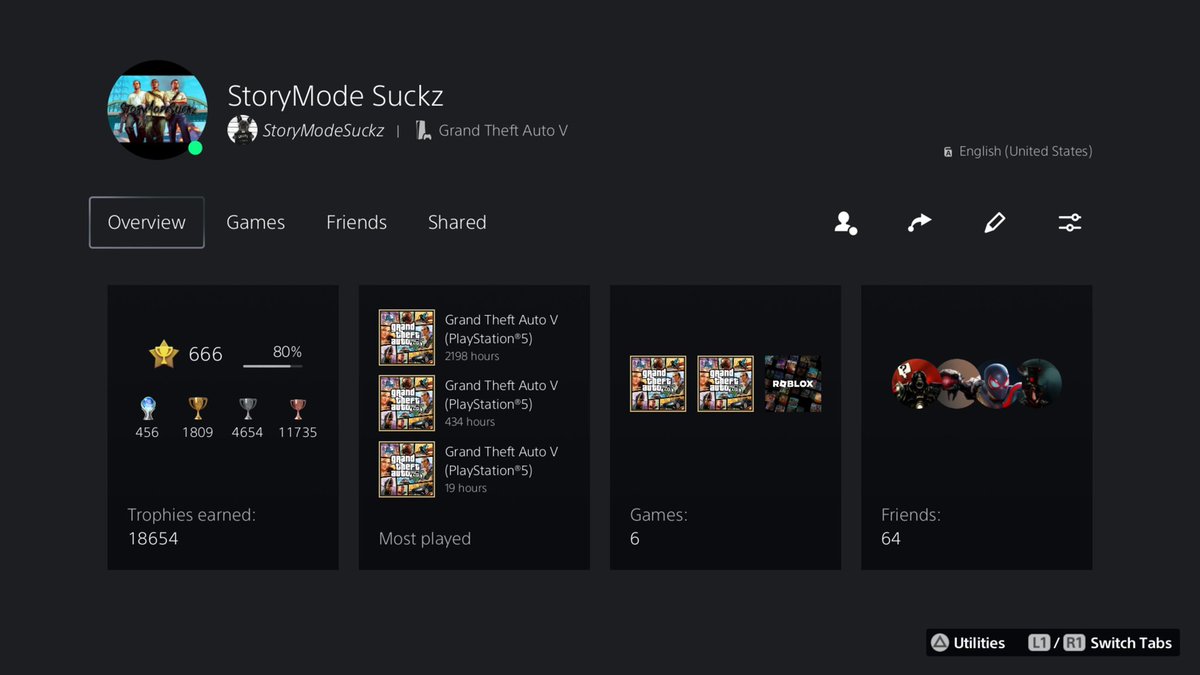
Task: Click the StoryModeSuckz online ID text
Action: pos(323,130)
